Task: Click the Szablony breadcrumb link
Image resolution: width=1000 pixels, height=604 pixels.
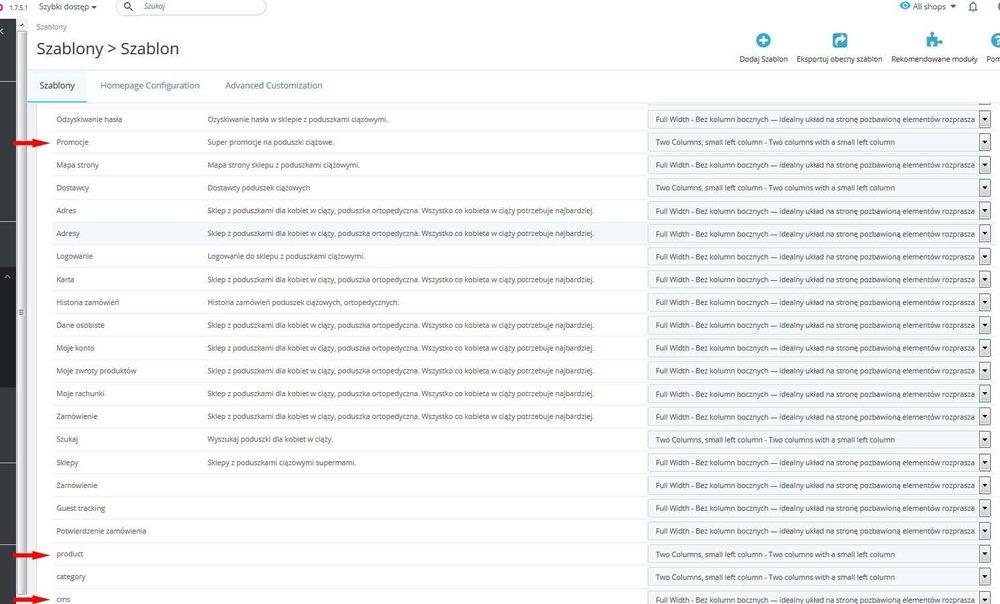Action: click(x=51, y=27)
